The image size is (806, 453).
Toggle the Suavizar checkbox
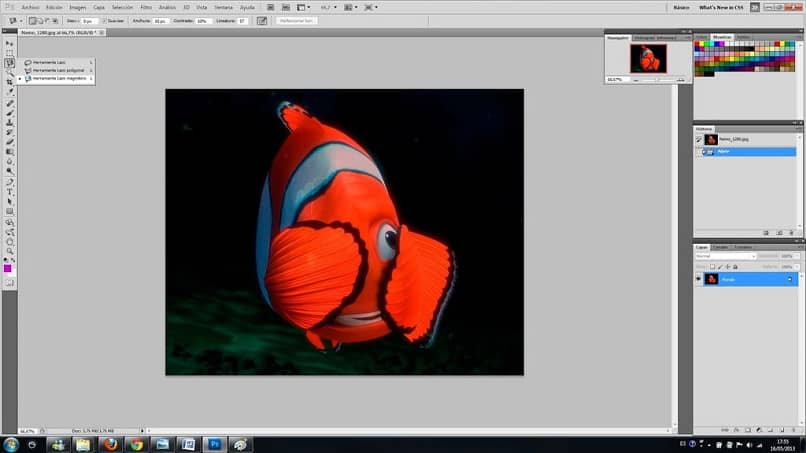[104, 21]
